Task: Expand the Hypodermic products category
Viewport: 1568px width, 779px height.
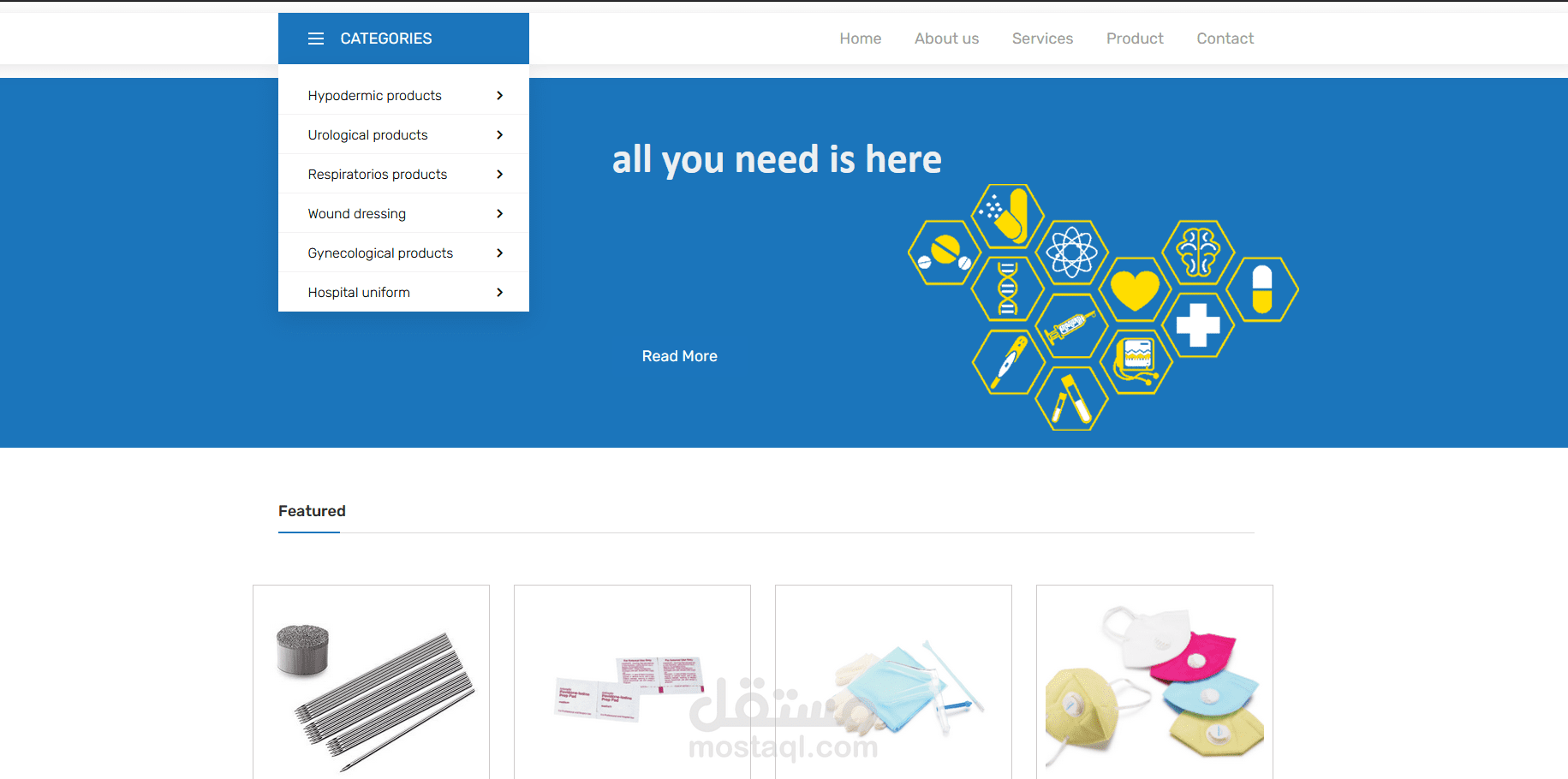Action: tap(375, 95)
